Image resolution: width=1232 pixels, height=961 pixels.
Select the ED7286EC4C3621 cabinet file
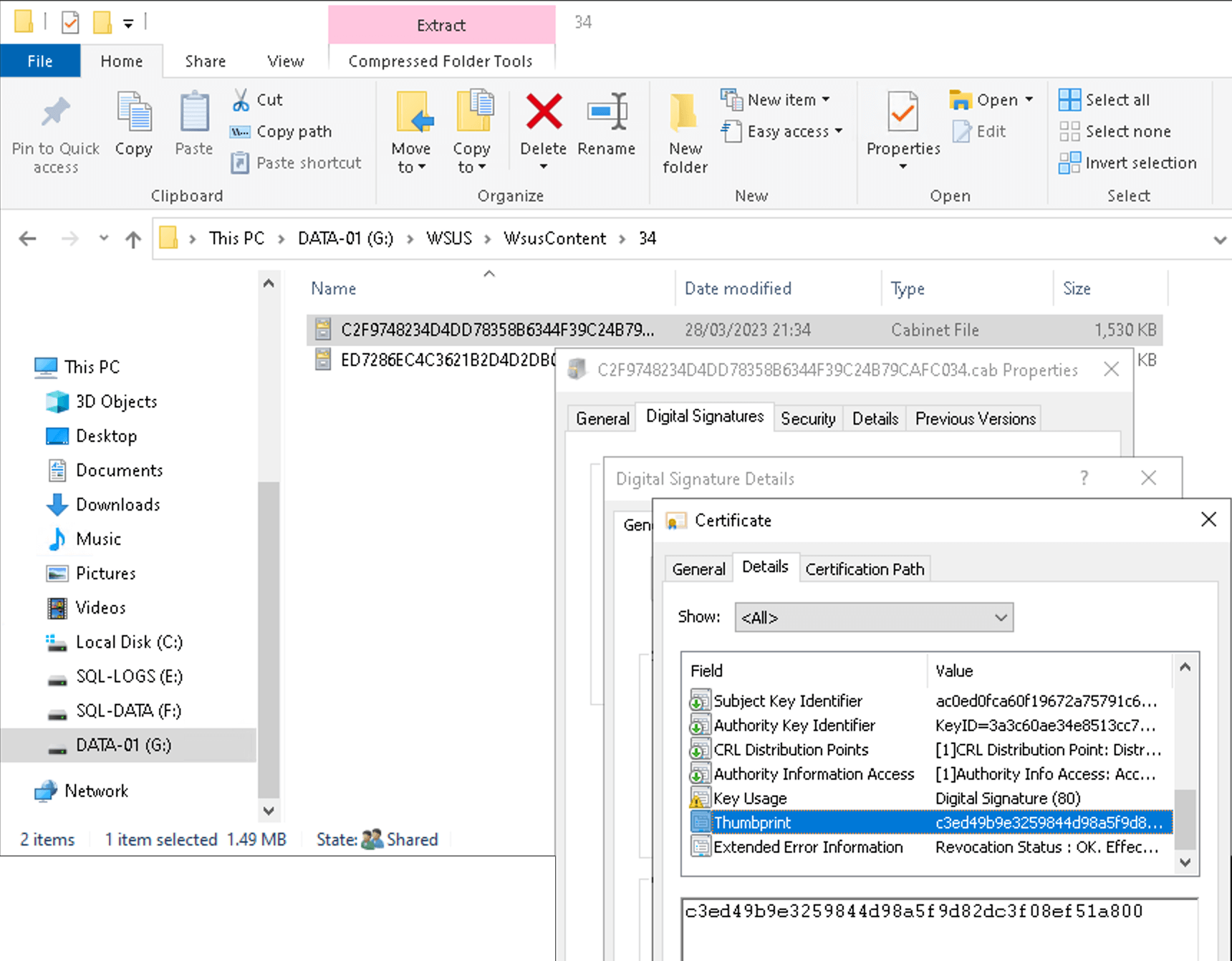pyautogui.click(x=434, y=359)
